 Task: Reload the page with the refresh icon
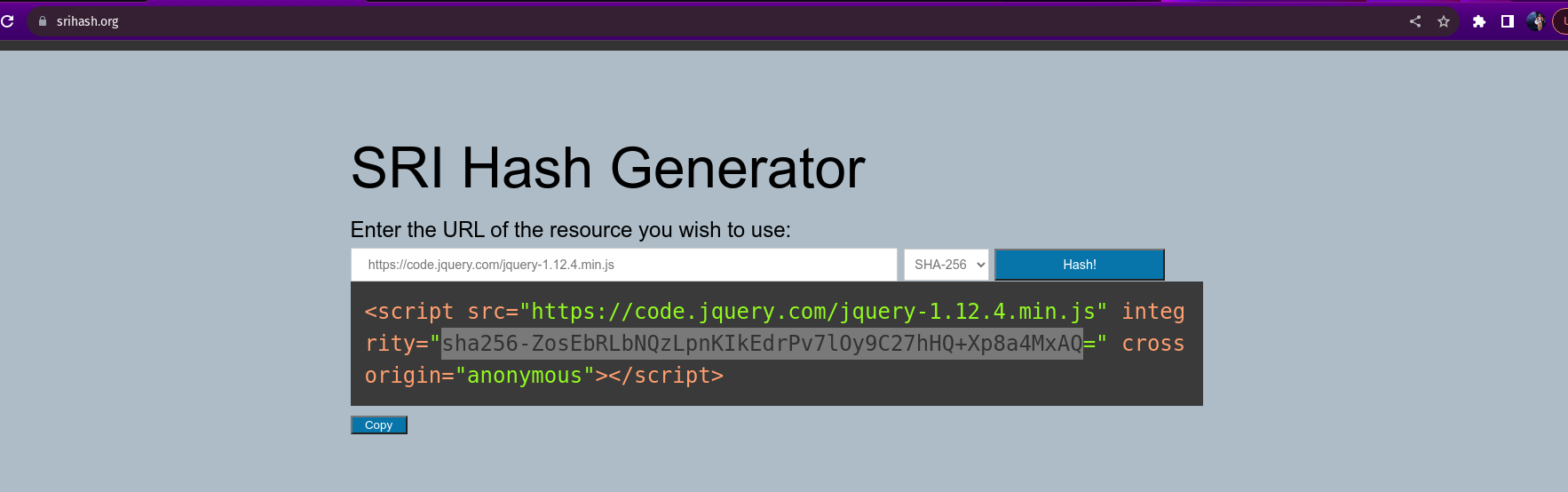coord(7,21)
